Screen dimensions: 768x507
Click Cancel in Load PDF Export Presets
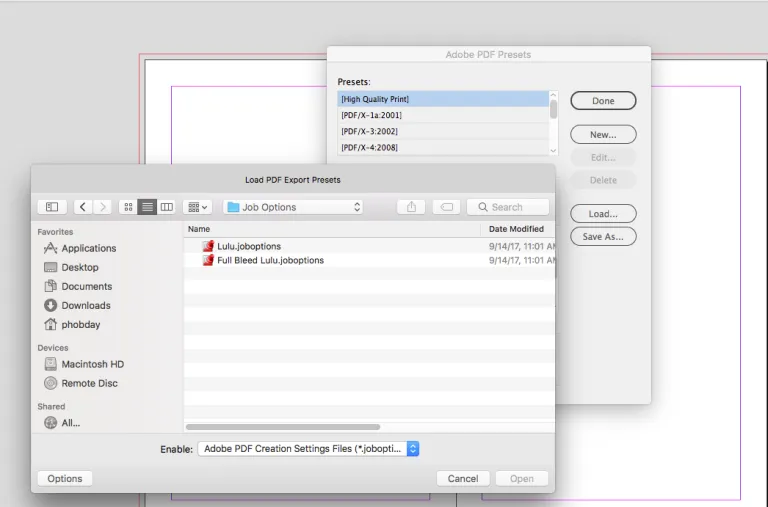pyautogui.click(x=463, y=479)
